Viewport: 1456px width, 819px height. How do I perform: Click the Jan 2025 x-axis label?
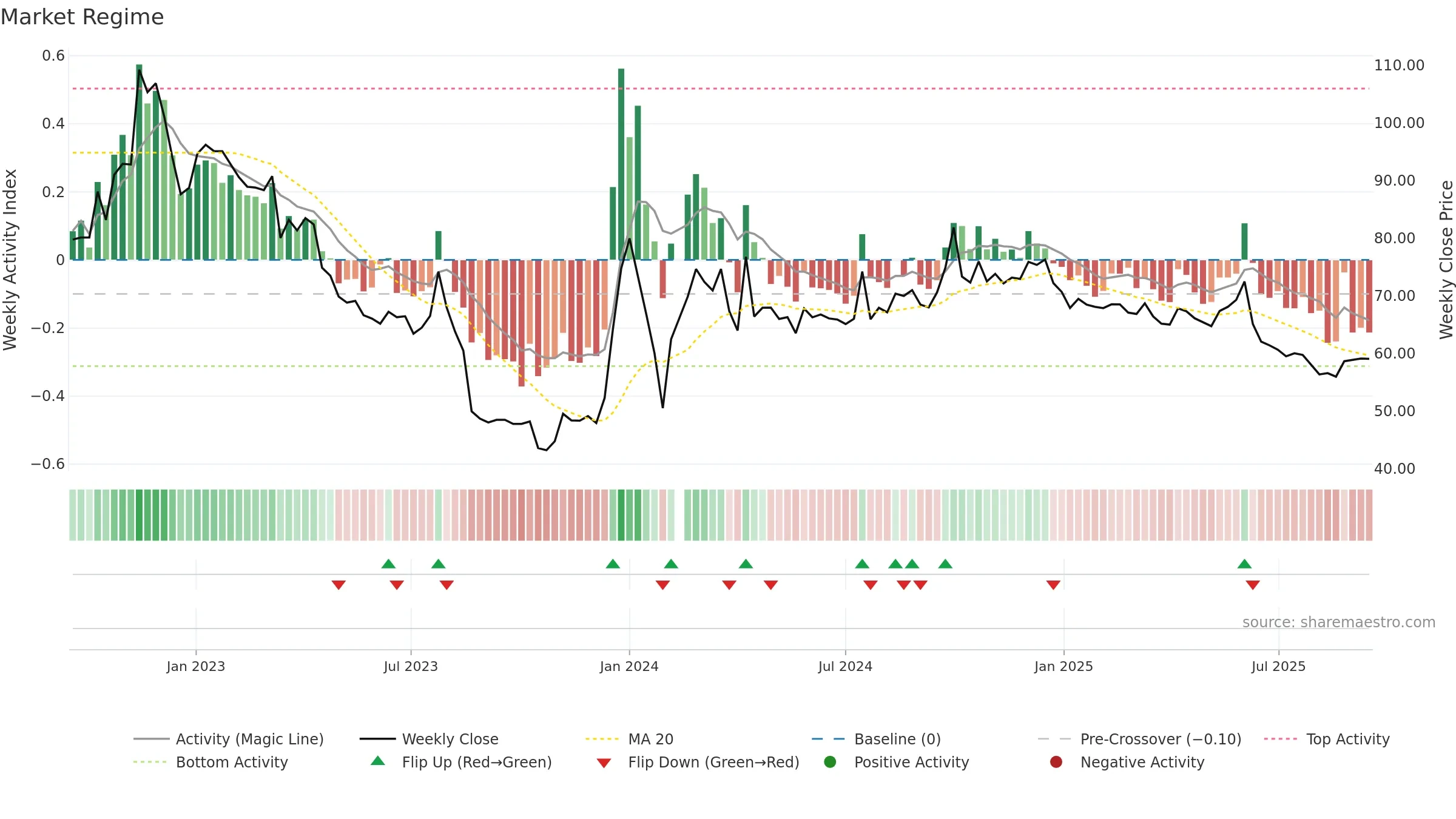(1063, 667)
